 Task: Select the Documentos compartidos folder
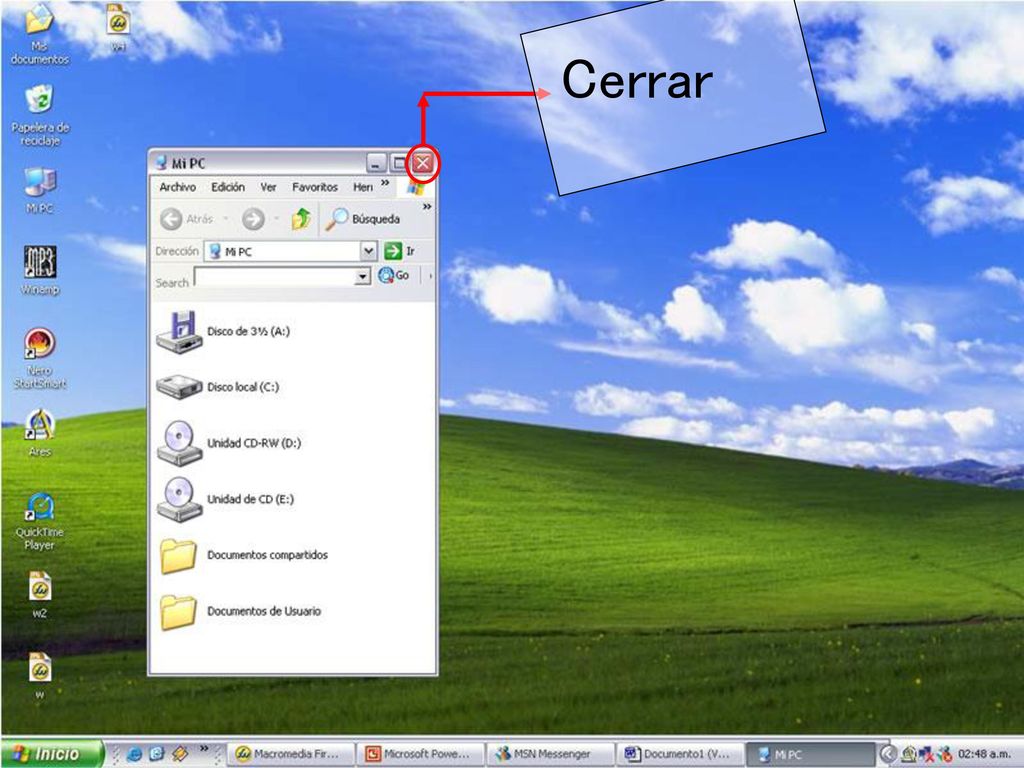click(244, 555)
